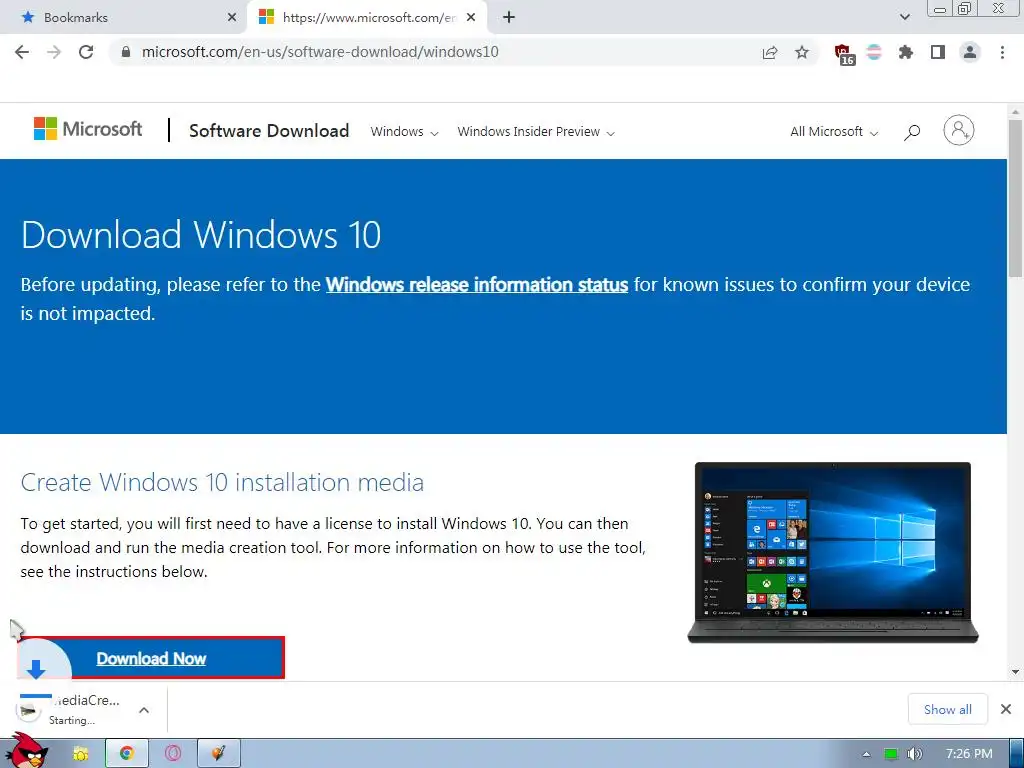Click the browser forward arrow

tap(54, 52)
